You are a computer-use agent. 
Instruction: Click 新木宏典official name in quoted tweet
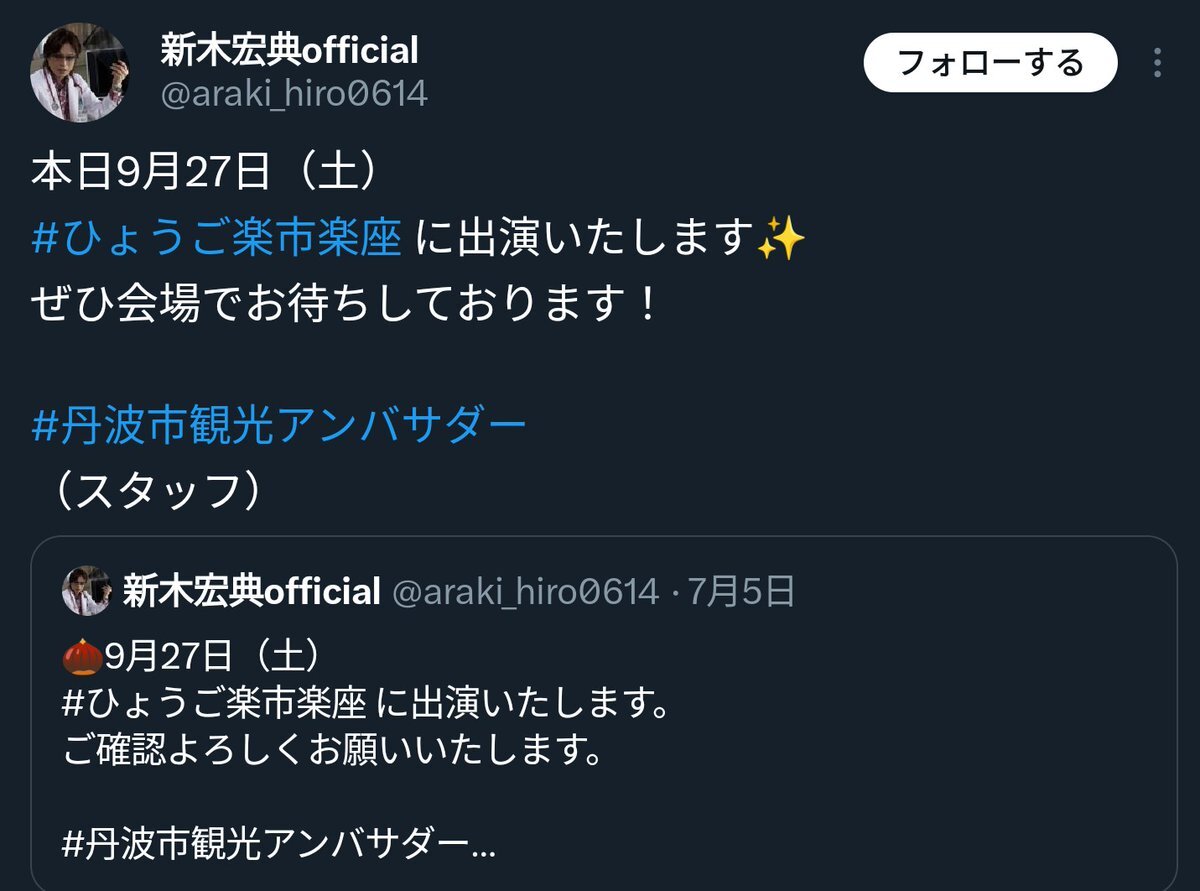251,591
